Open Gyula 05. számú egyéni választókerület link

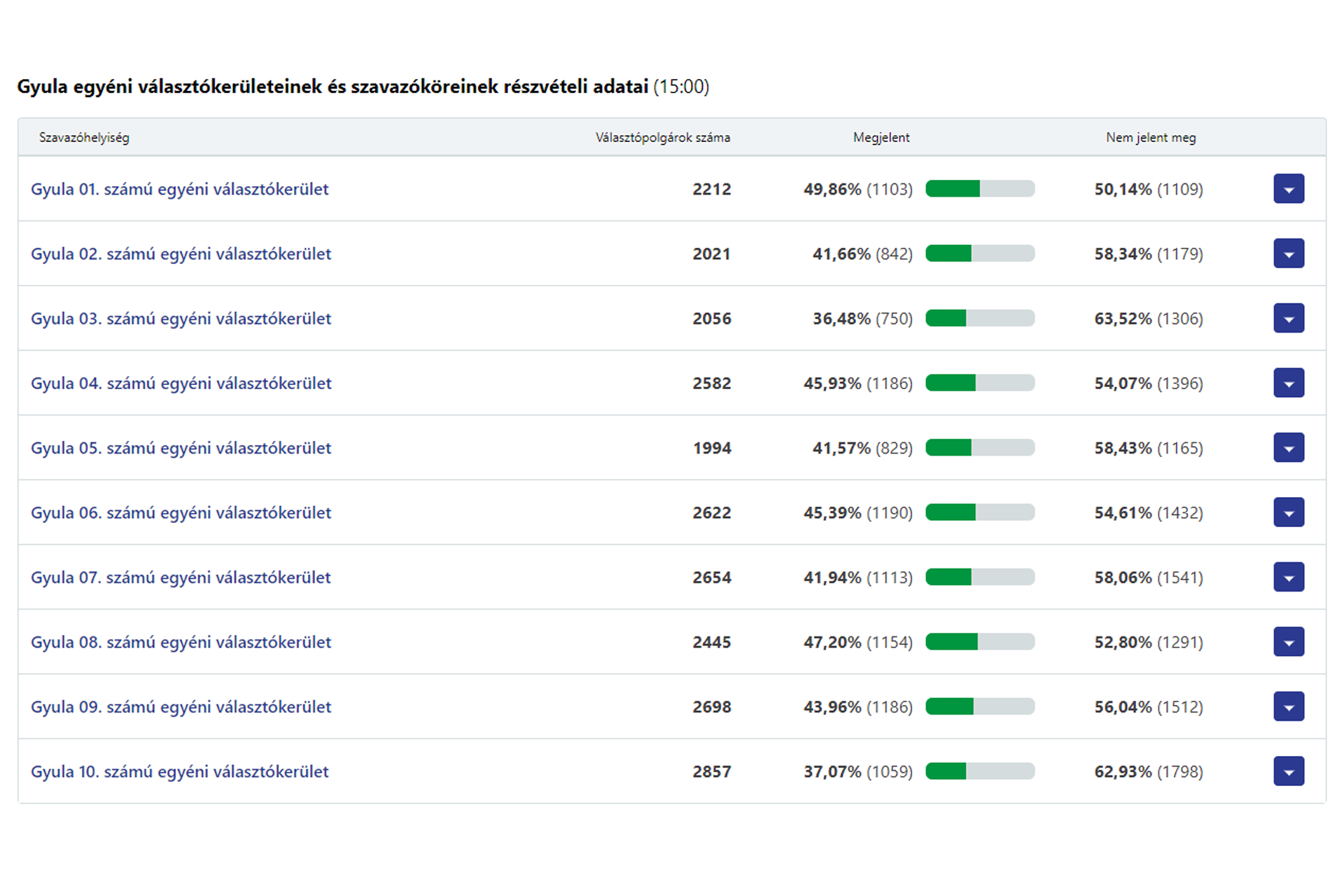click(x=181, y=448)
